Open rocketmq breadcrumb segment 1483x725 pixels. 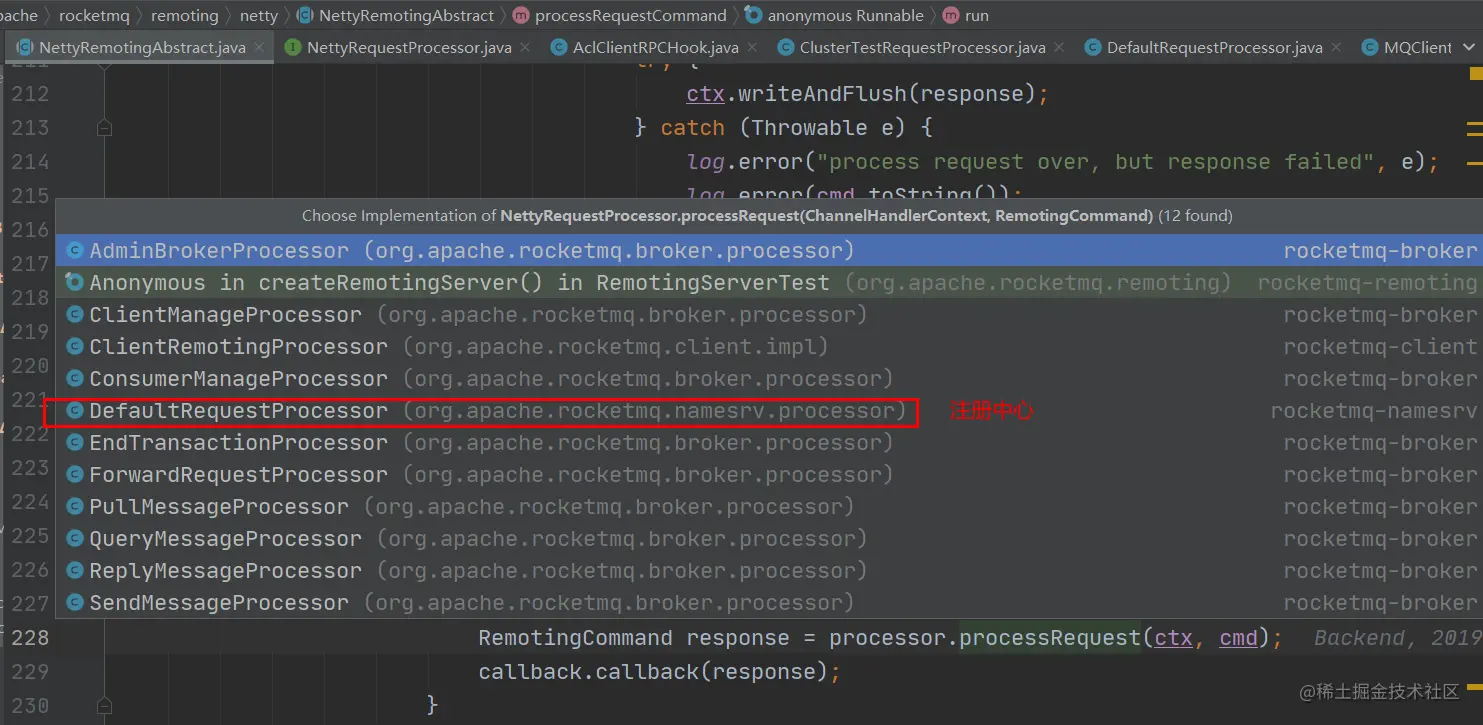(x=92, y=15)
